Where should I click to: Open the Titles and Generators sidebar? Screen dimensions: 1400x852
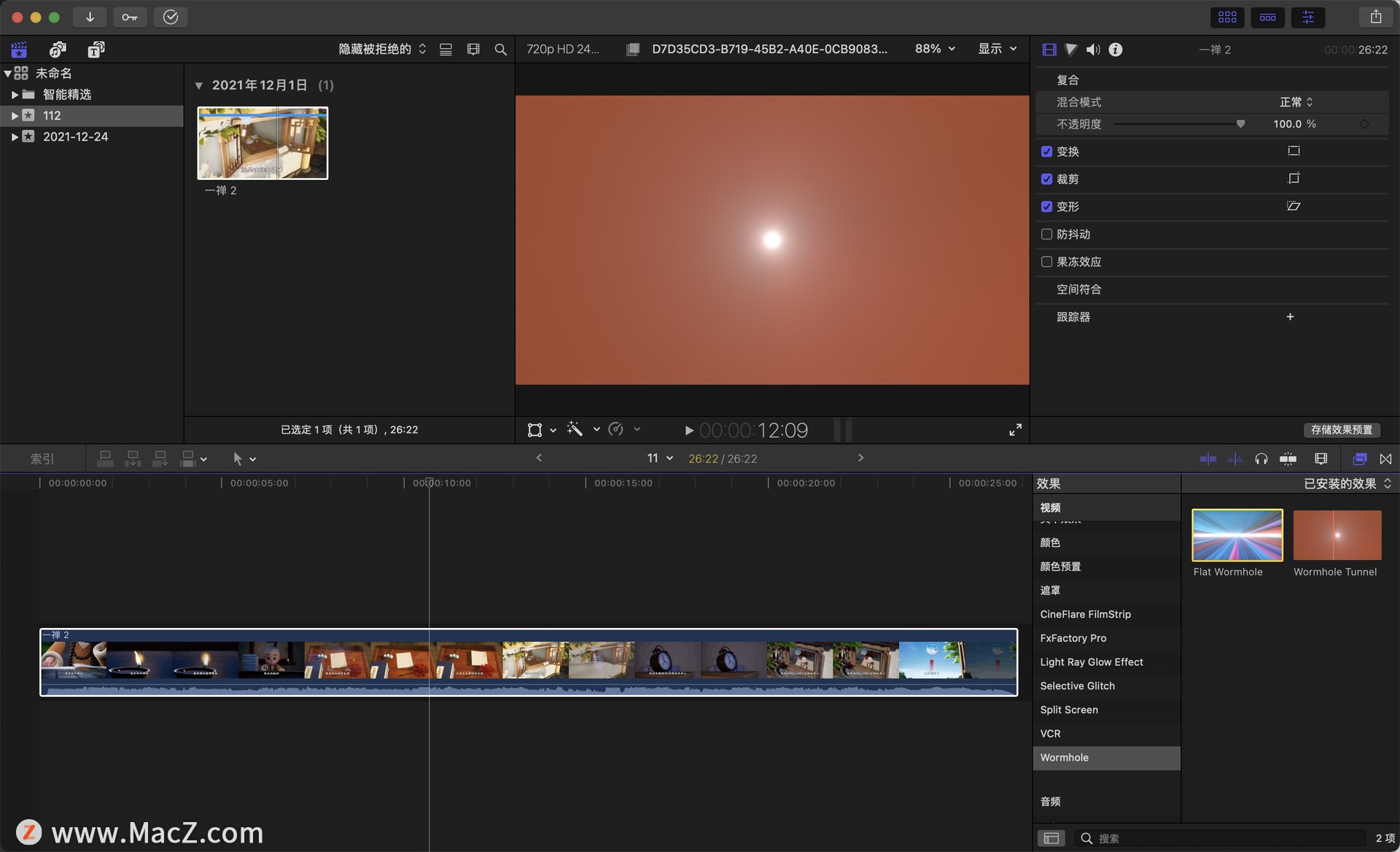96,50
